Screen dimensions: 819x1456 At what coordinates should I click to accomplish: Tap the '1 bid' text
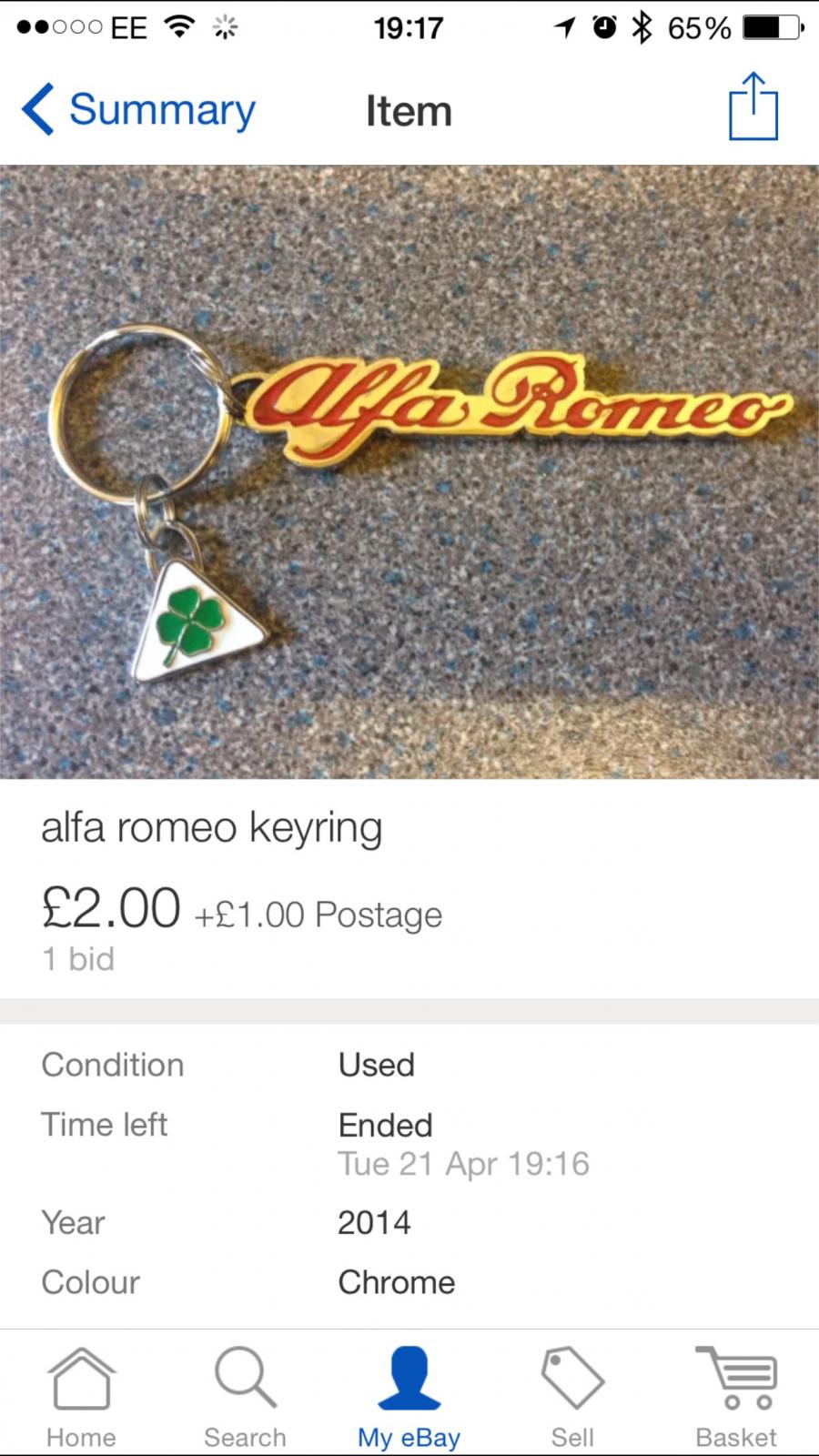pos(78,958)
